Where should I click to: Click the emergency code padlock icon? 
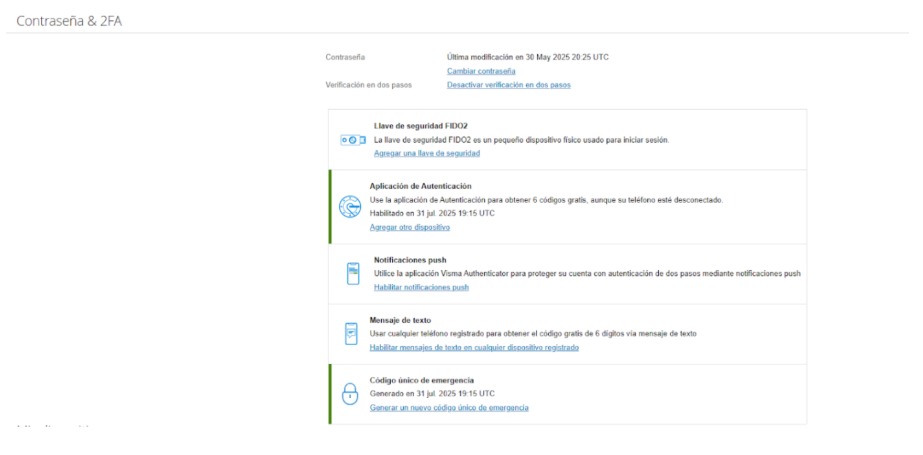350,394
